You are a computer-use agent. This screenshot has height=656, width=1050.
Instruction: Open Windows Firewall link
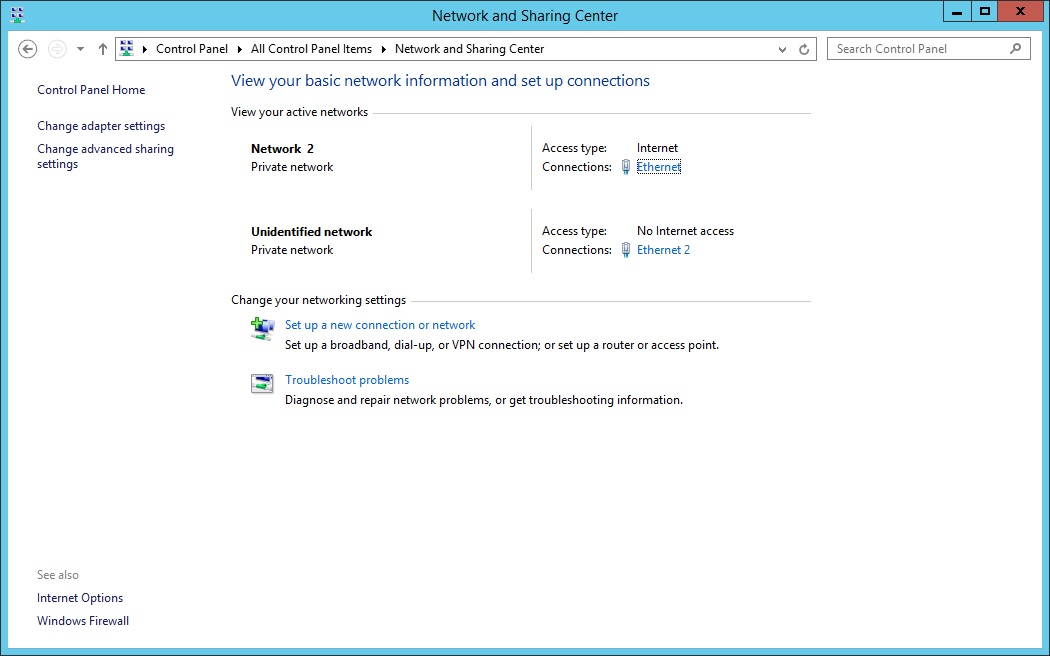pos(83,621)
